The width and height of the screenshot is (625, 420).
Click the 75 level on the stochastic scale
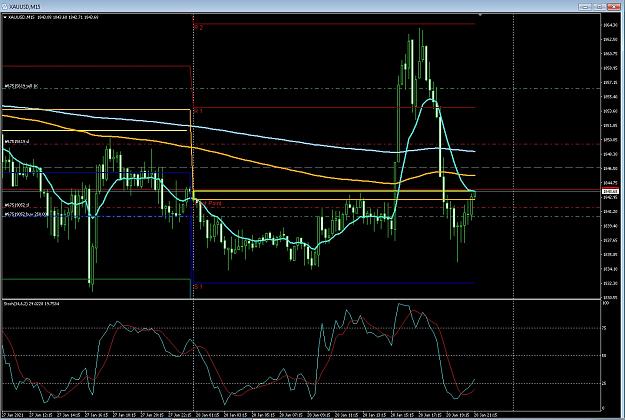(604, 328)
